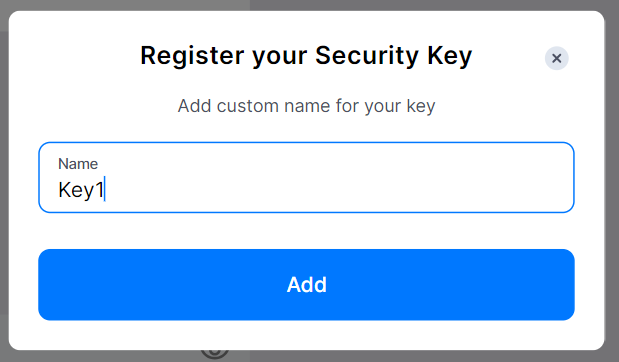Click the word 'Key' in the dialog title
Screen dimensions: 619x362
coord(450,55)
